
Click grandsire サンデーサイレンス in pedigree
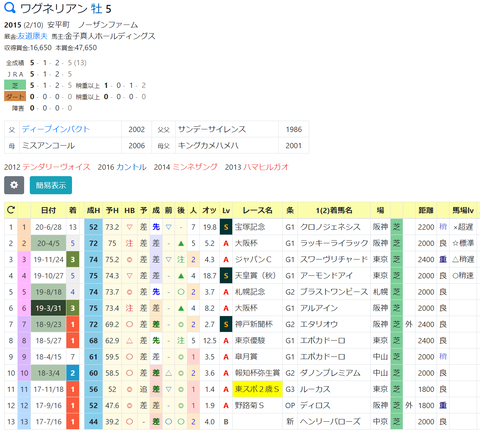pos(212,129)
